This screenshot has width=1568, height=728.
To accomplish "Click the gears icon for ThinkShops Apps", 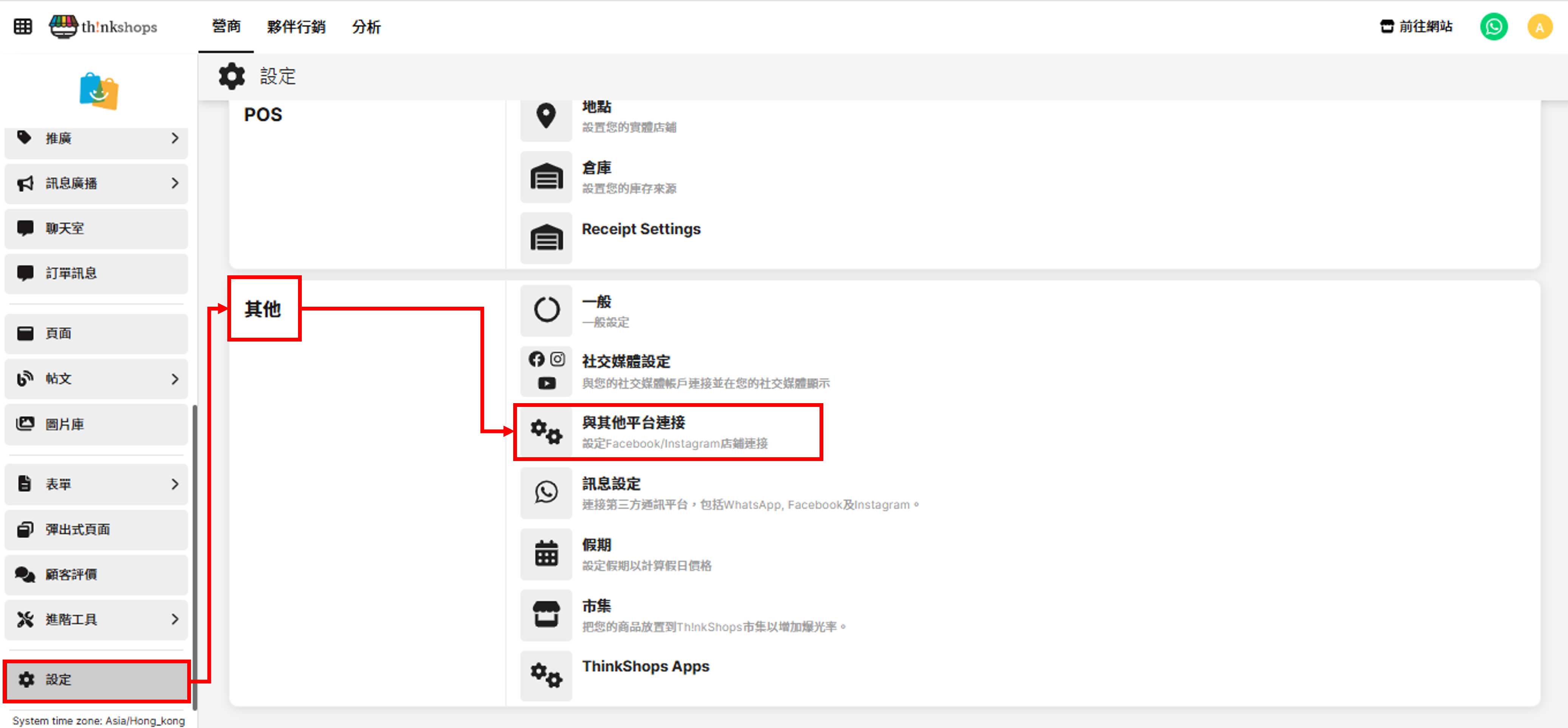I will pos(546,676).
